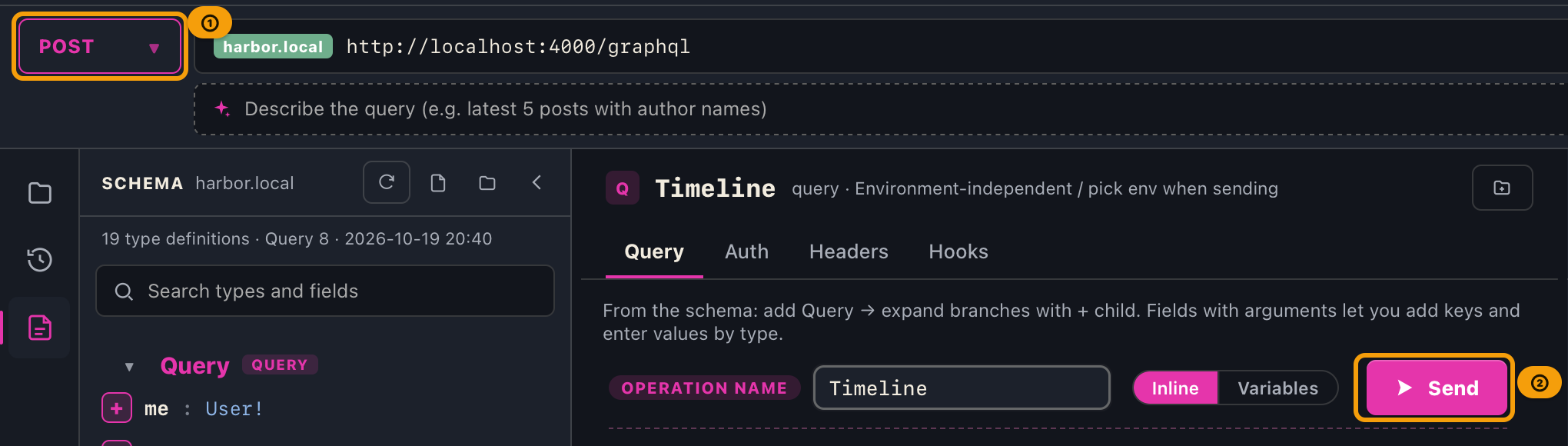The image size is (1568, 446).
Task: Click the 19 type definitions status text
Action: tap(297, 239)
